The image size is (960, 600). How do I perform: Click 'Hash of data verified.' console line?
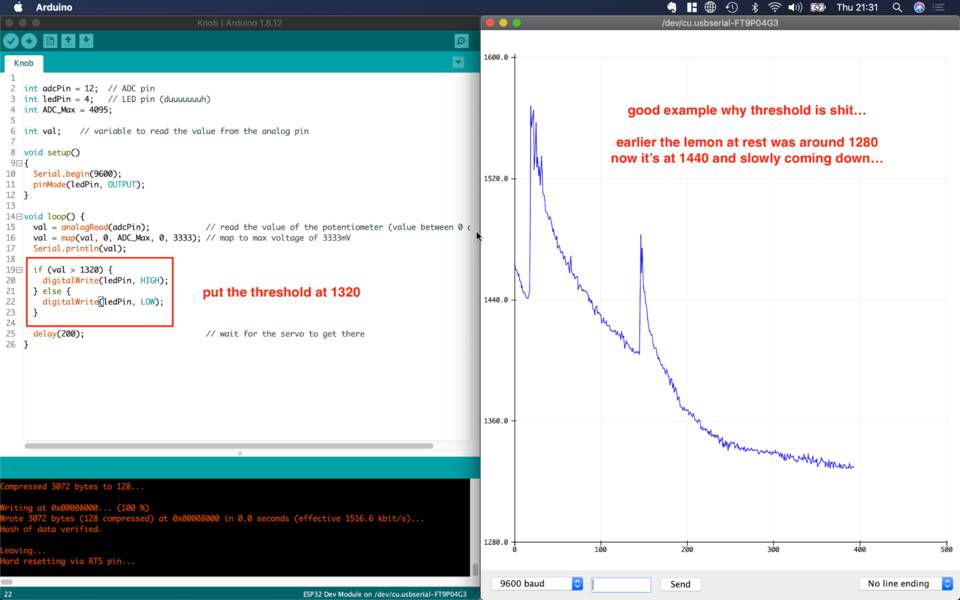[x=51, y=529]
